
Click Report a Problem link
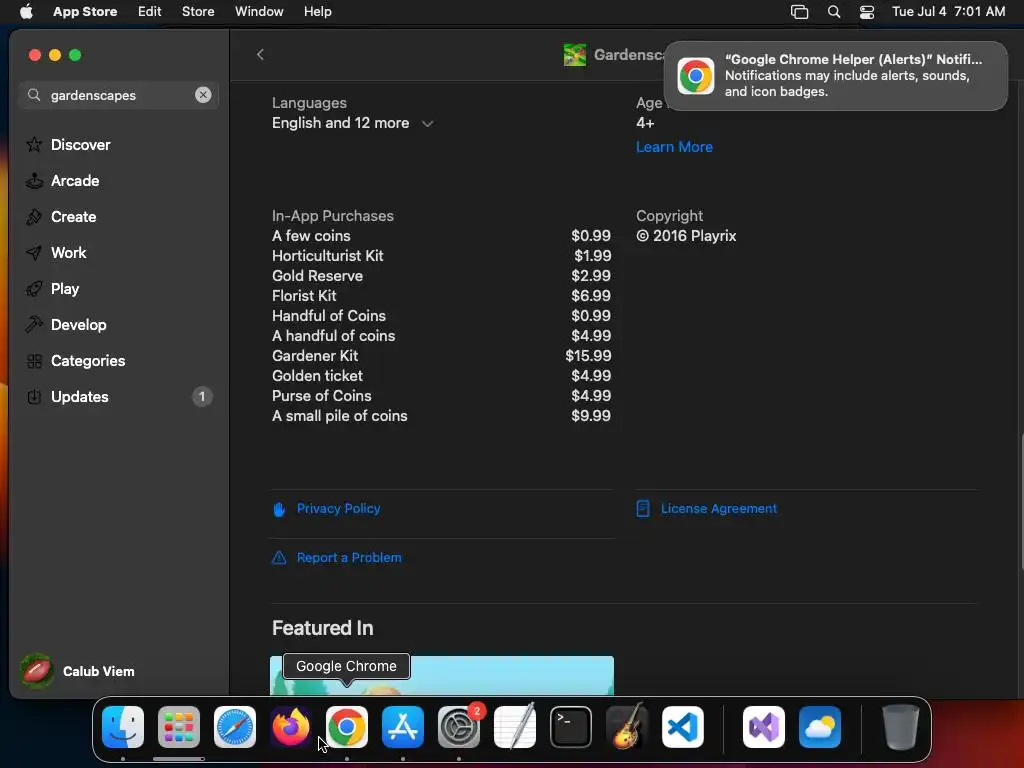tap(349, 557)
